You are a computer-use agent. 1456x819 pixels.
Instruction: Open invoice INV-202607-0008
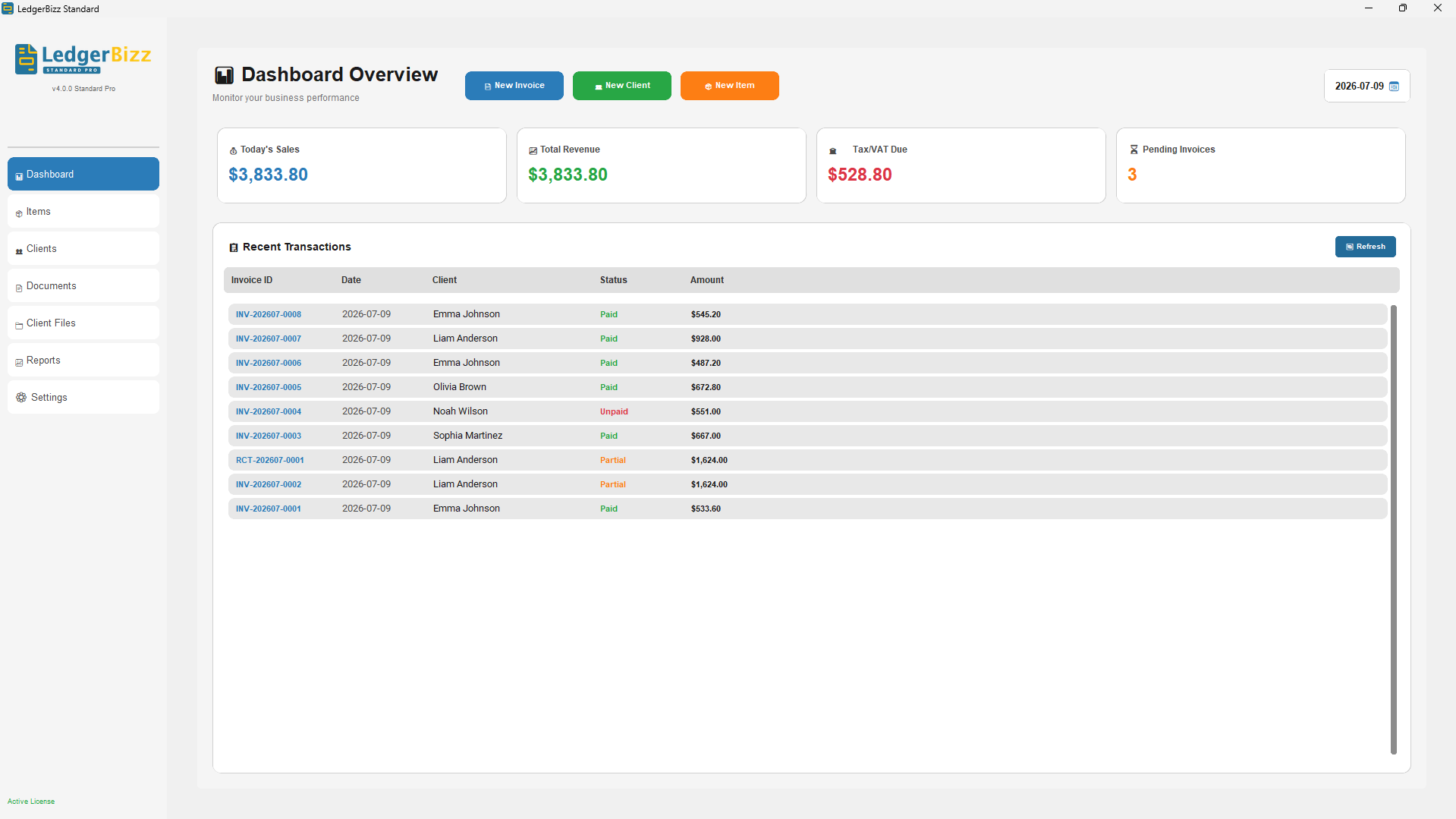pyautogui.click(x=269, y=314)
